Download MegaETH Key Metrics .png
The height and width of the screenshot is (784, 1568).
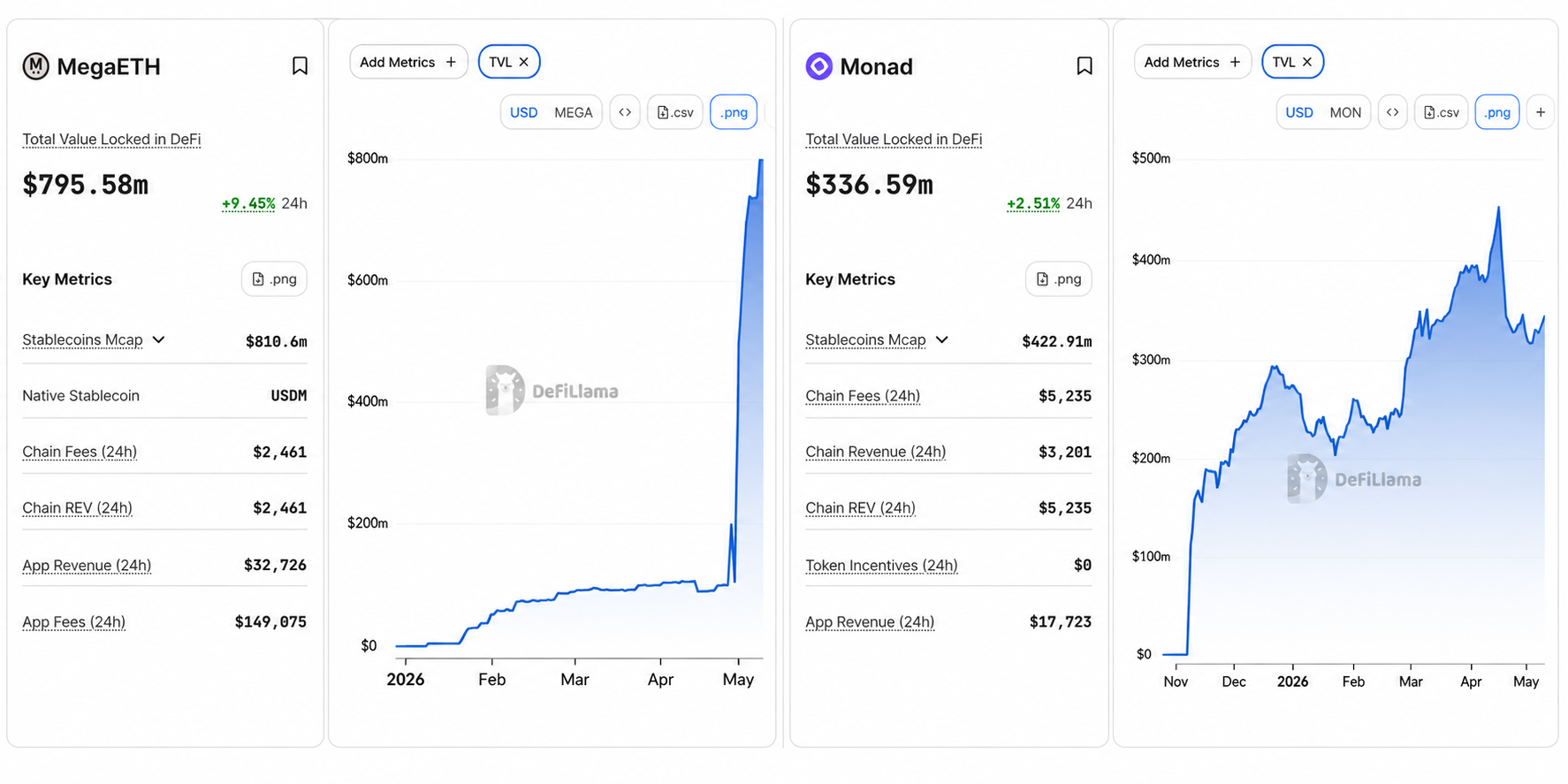(x=274, y=279)
